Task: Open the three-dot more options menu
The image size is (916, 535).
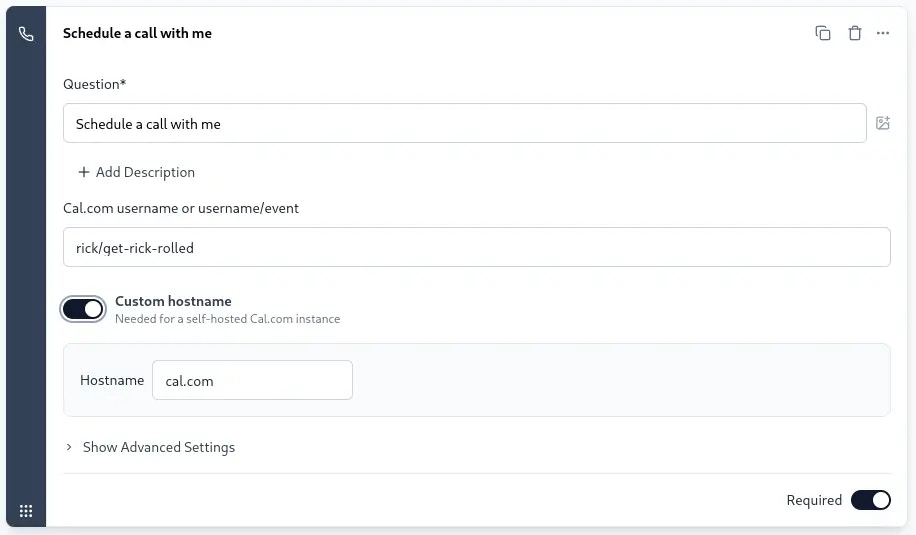Action: pos(882,33)
